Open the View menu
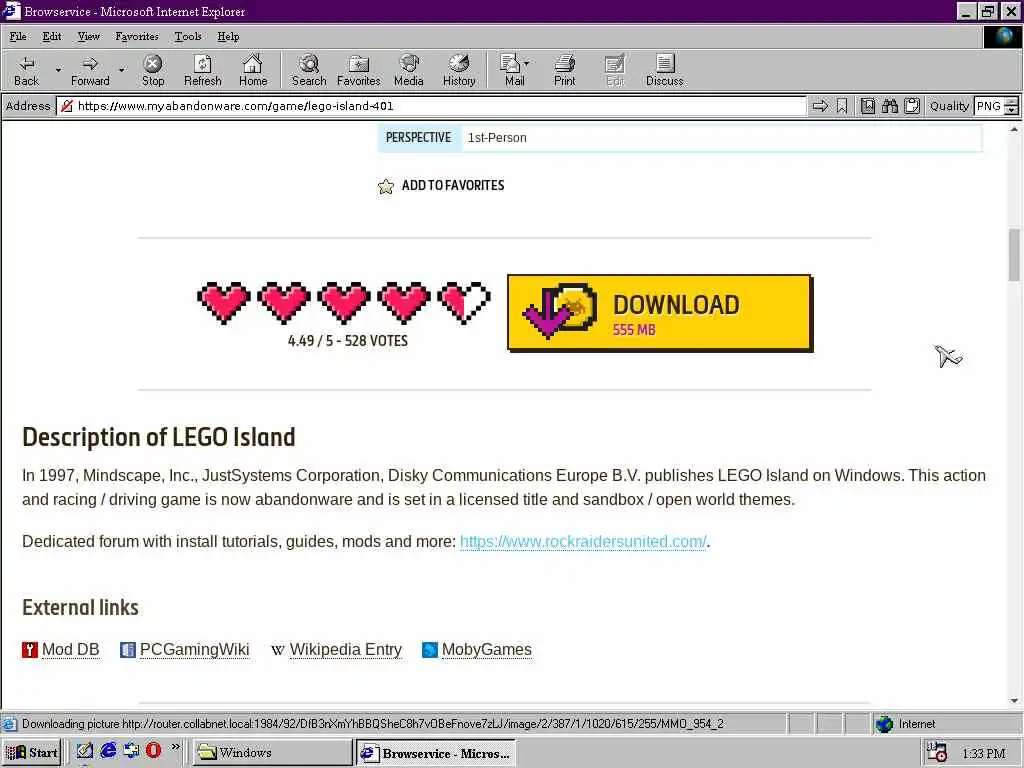 pyautogui.click(x=88, y=37)
